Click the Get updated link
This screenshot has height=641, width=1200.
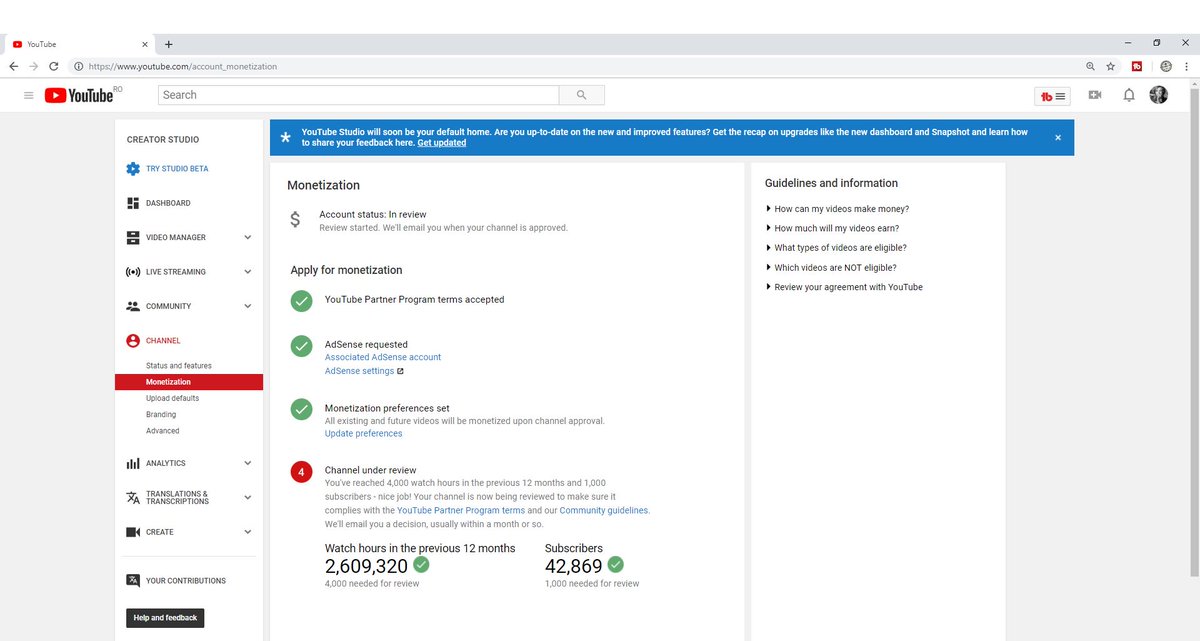[x=442, y=143]
